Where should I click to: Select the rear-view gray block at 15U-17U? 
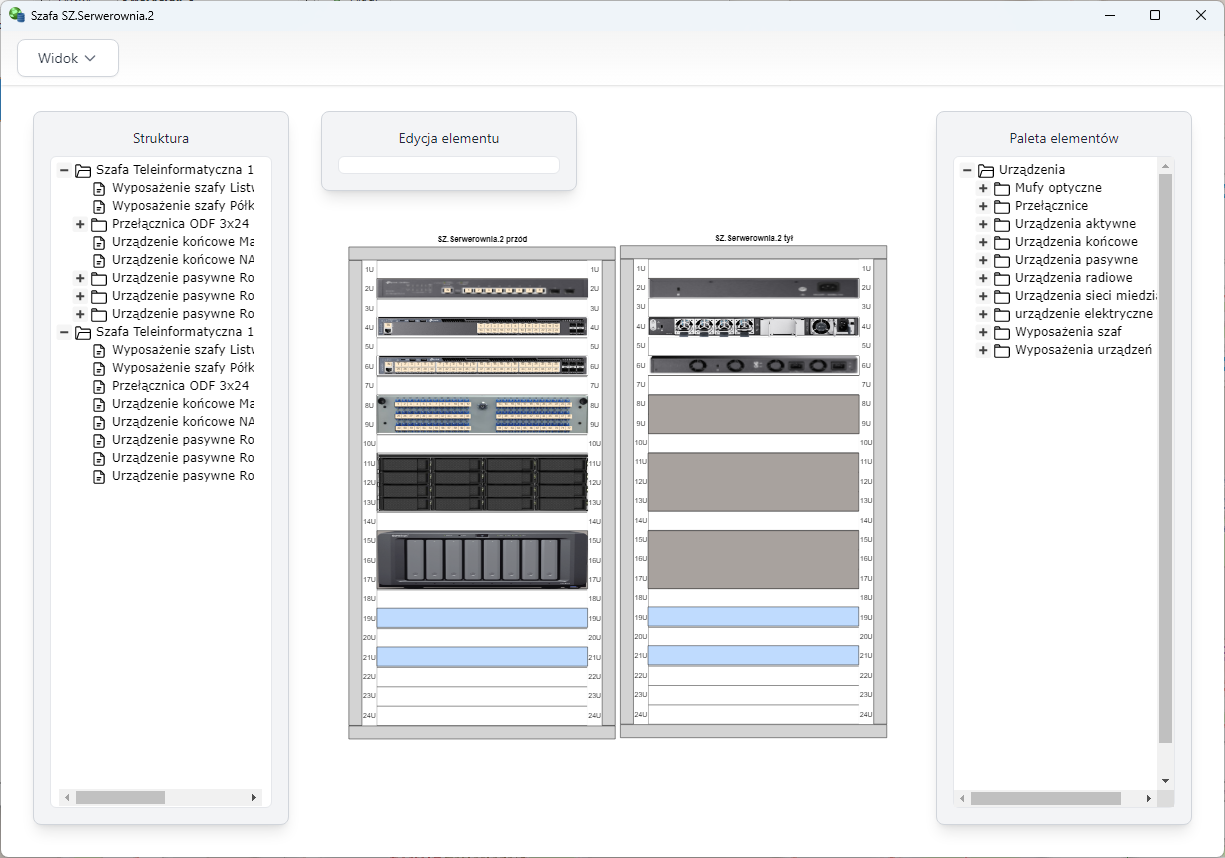coord(753,558)
